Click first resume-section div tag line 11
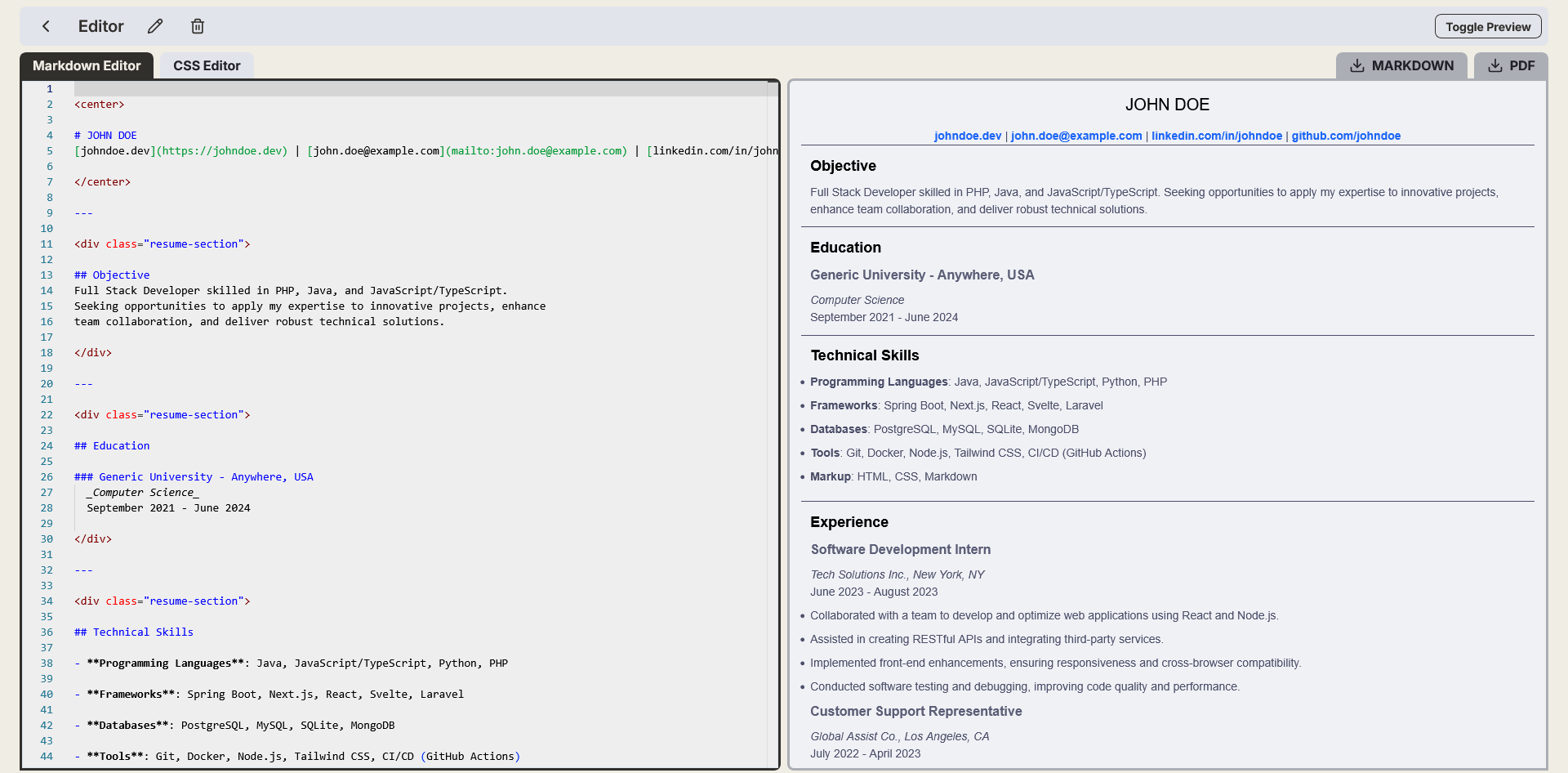This screenshot has width=1568, height=773. coord(162,244)
